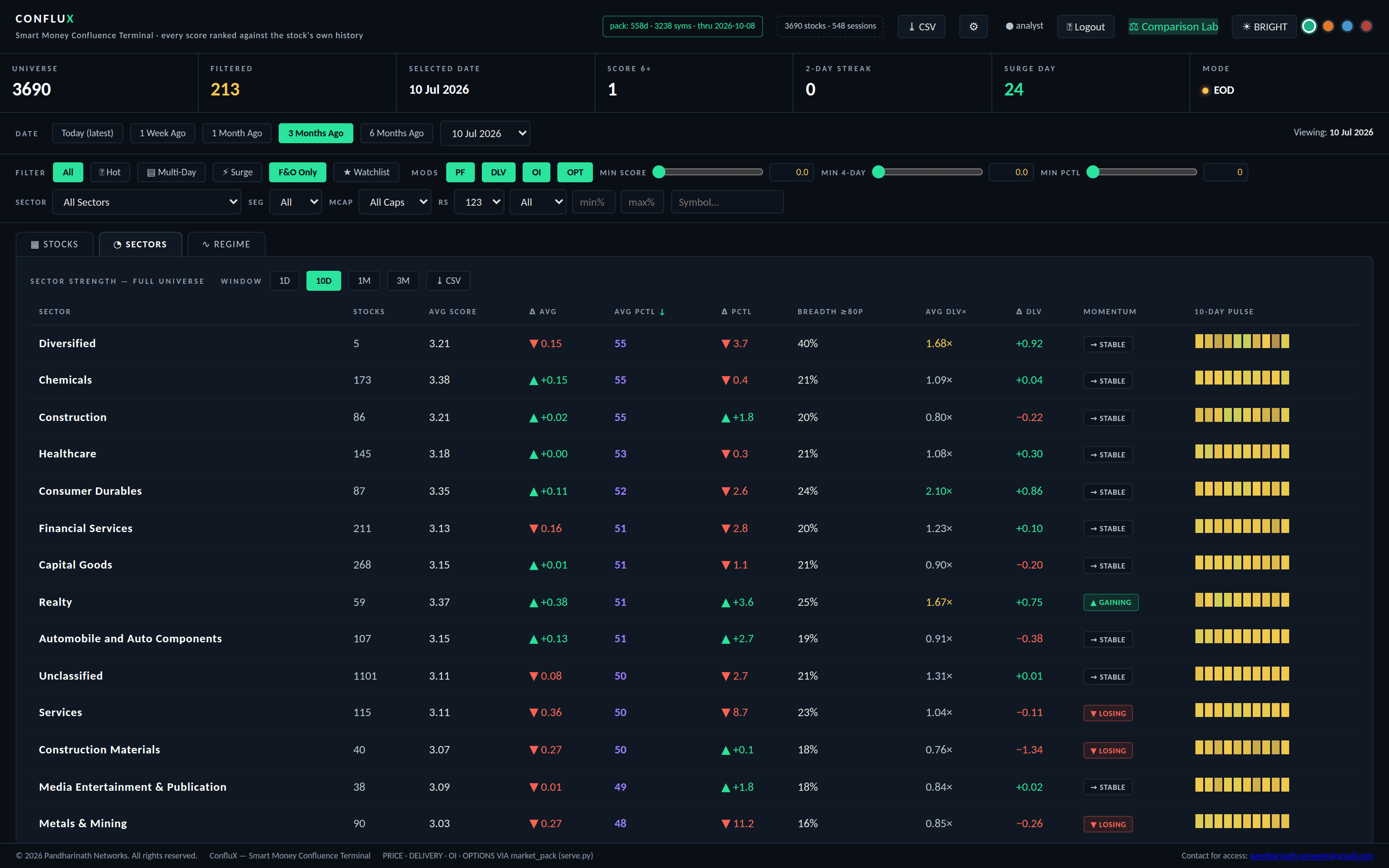Select the 1D window
The height and width of the screenshot is (868, 1389).
(x=285, y=281)
